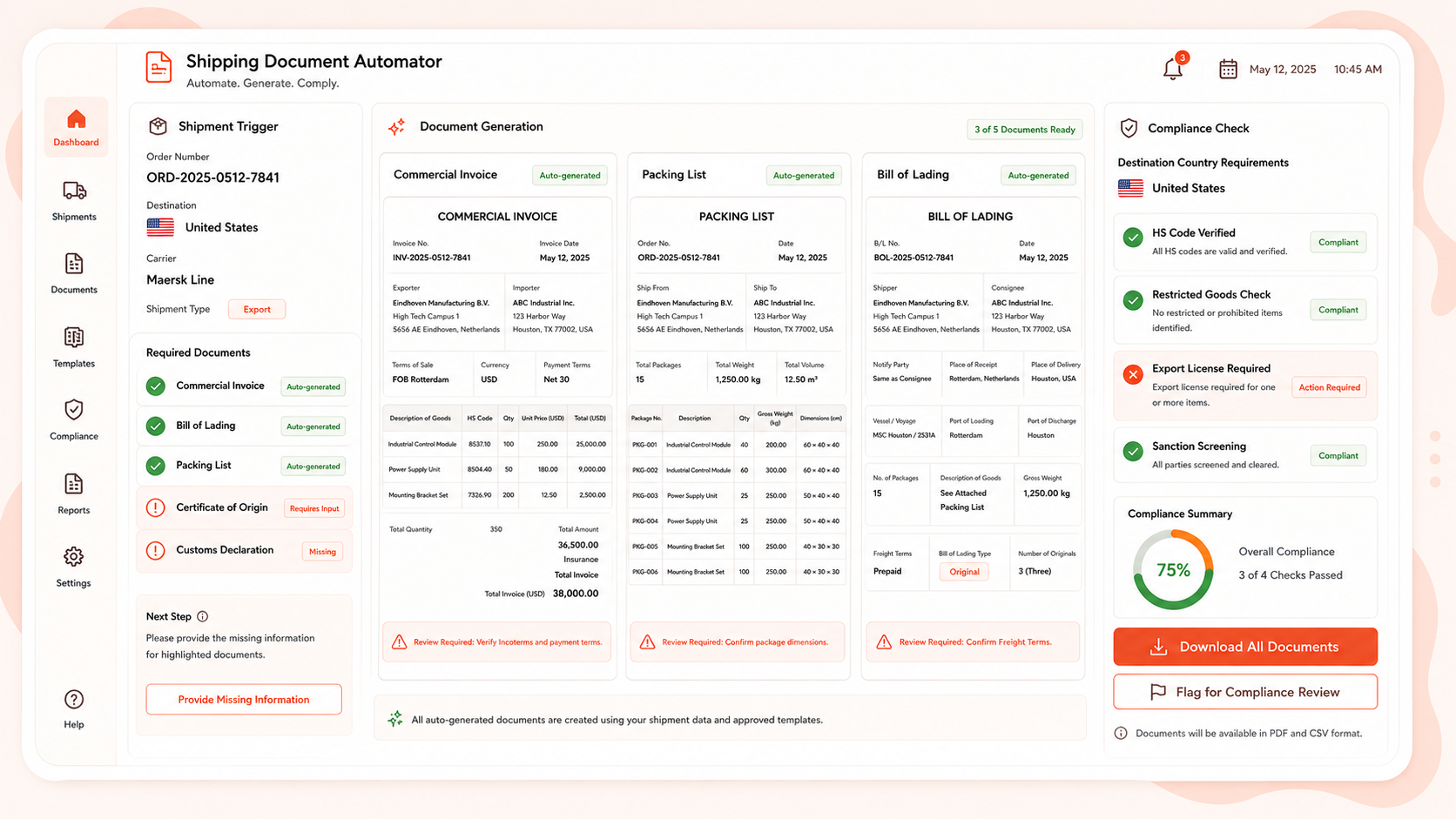Viewport: 1456px width, 819px height.
Task: Click the Shipment Trigger package icon
Action: [158, 126]
